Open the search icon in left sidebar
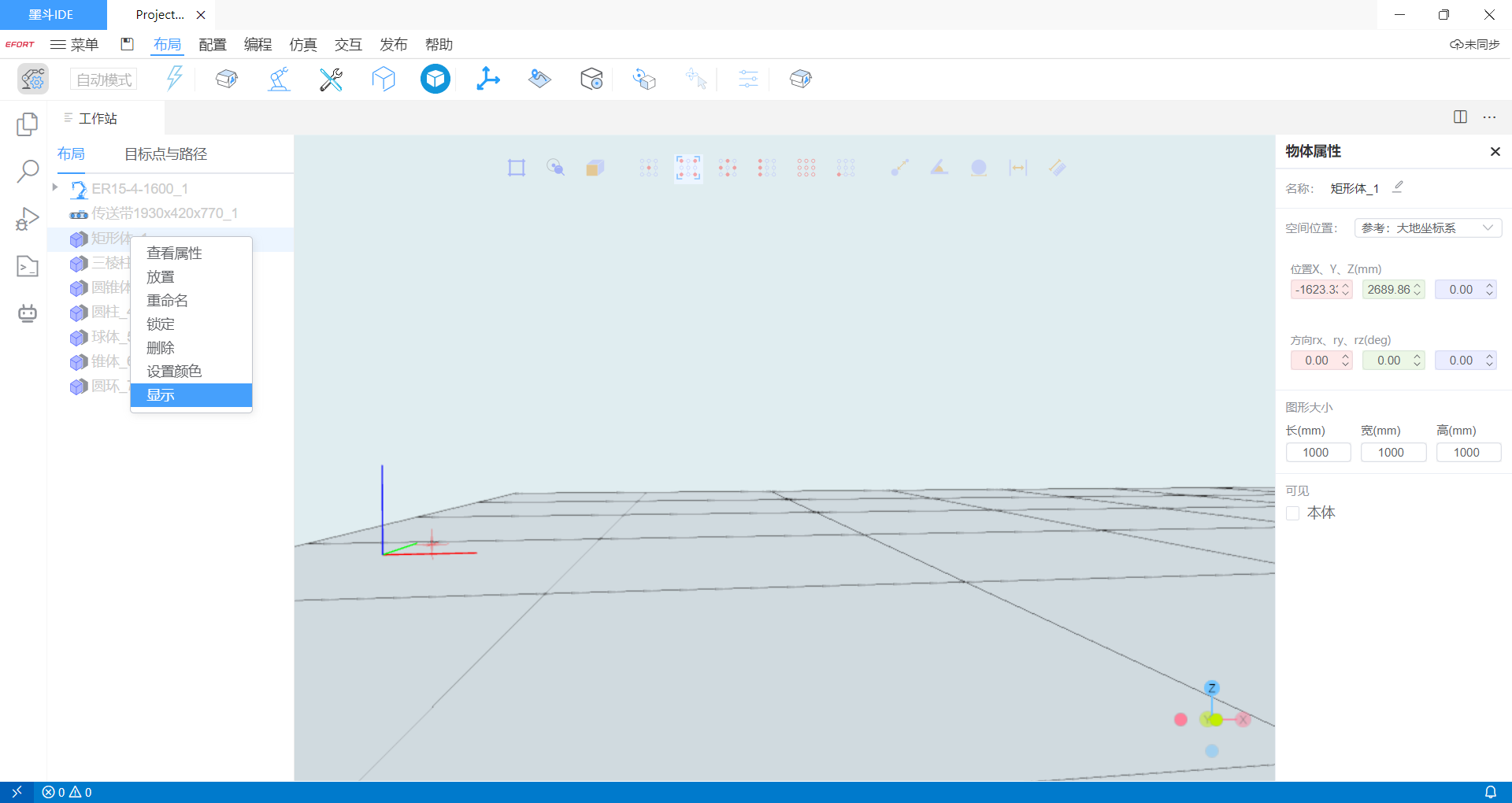Screen dimensions: 1512x803 point(28,171)
